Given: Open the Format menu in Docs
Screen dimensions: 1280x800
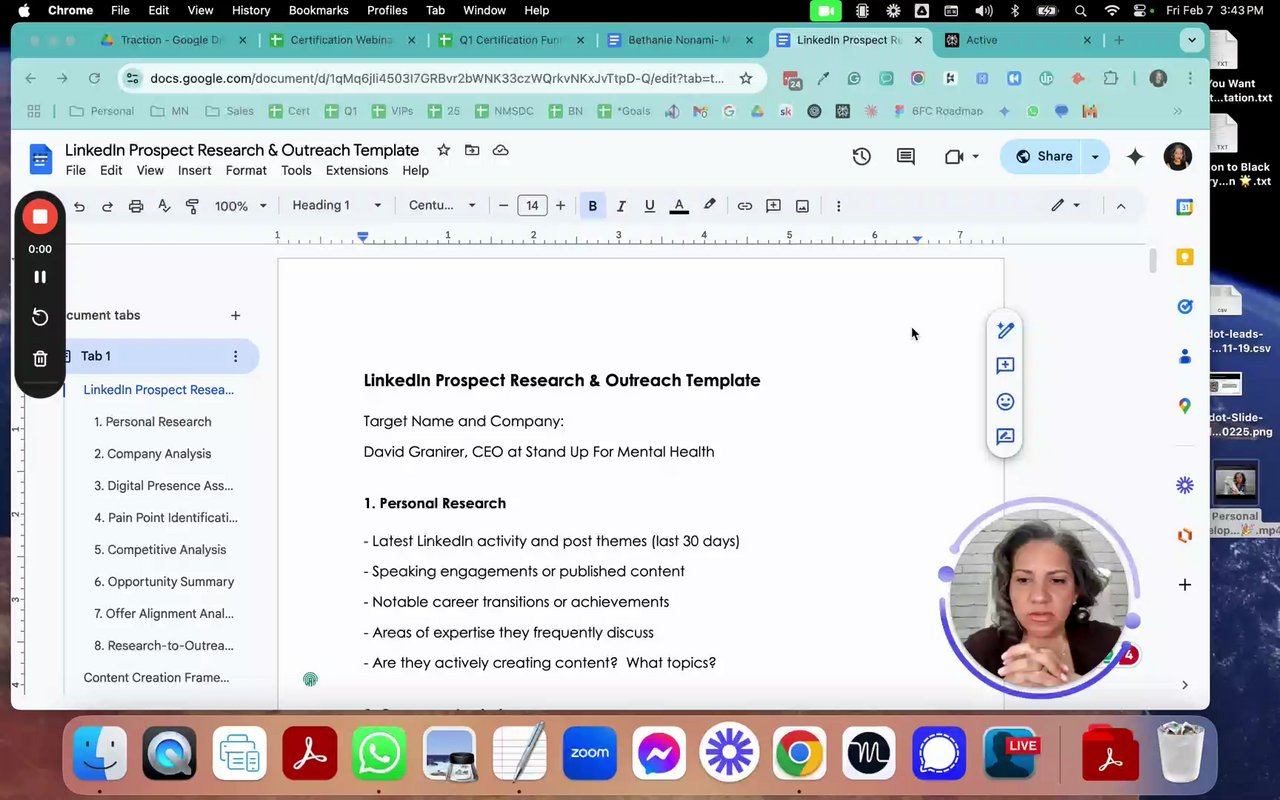Looking at the screenshot, I should 246,170.
